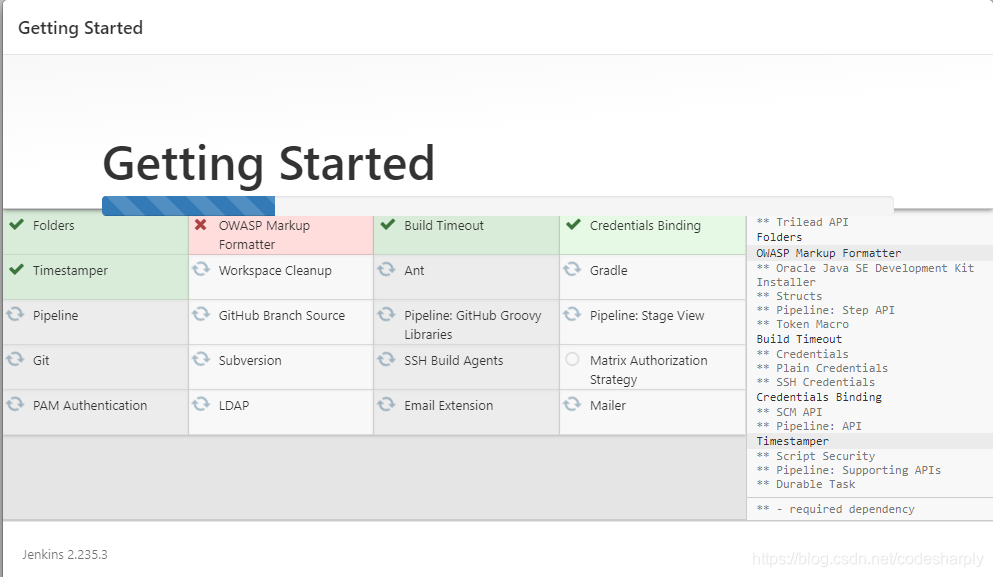Screen dimensions: 993x577
Task: Click the sync icon beside Pipeline
Action: pos(15,314)
